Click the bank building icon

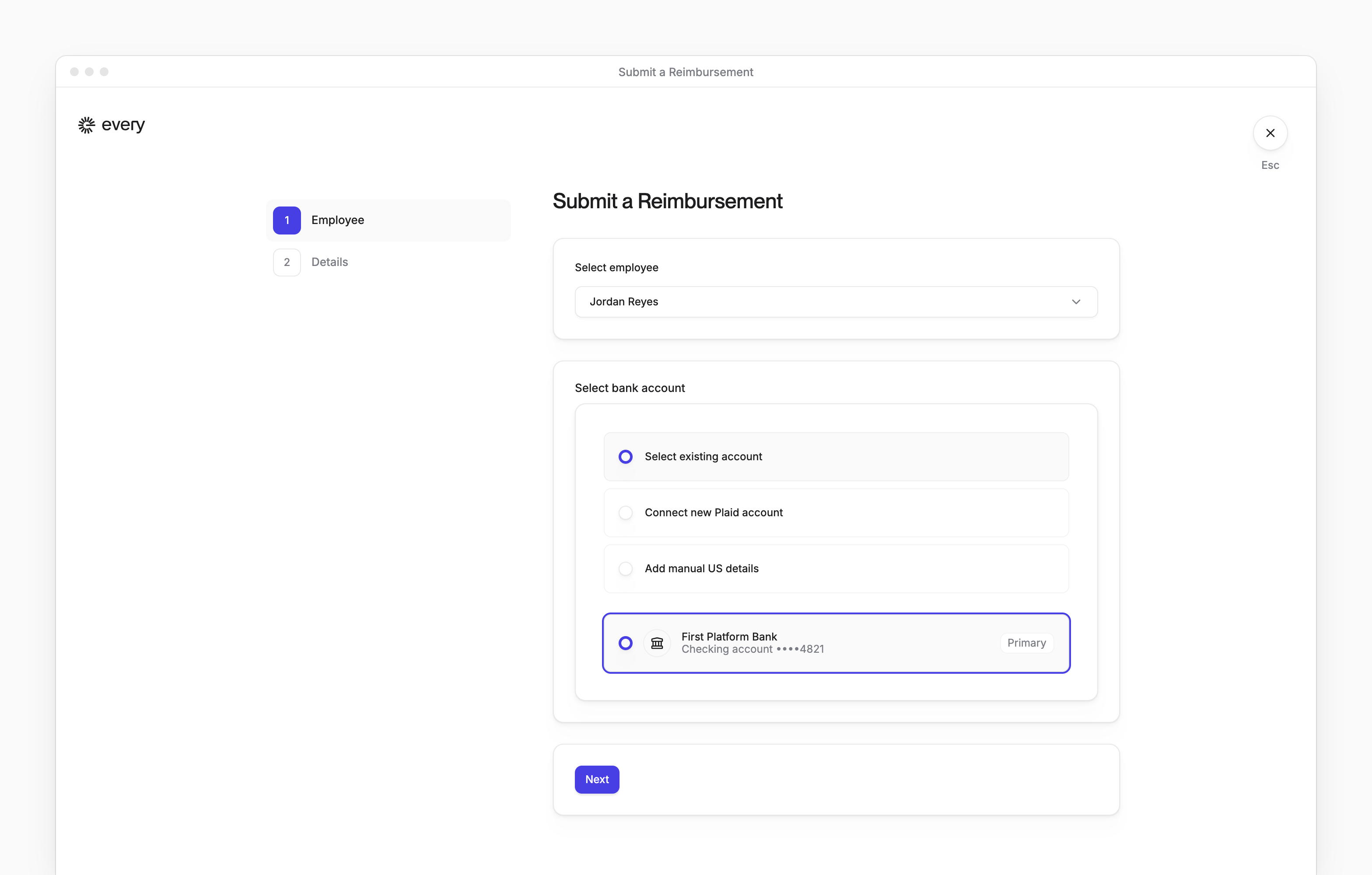(657, 643)
